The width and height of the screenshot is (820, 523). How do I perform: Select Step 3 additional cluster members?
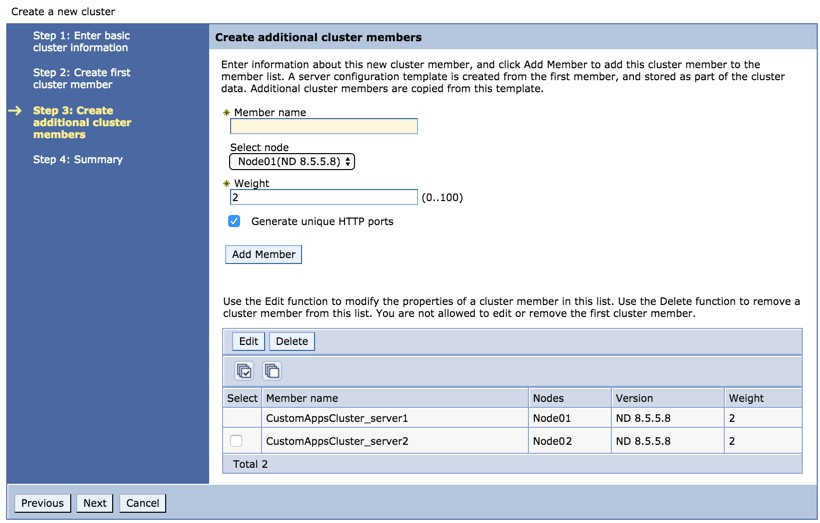(81, 122)
